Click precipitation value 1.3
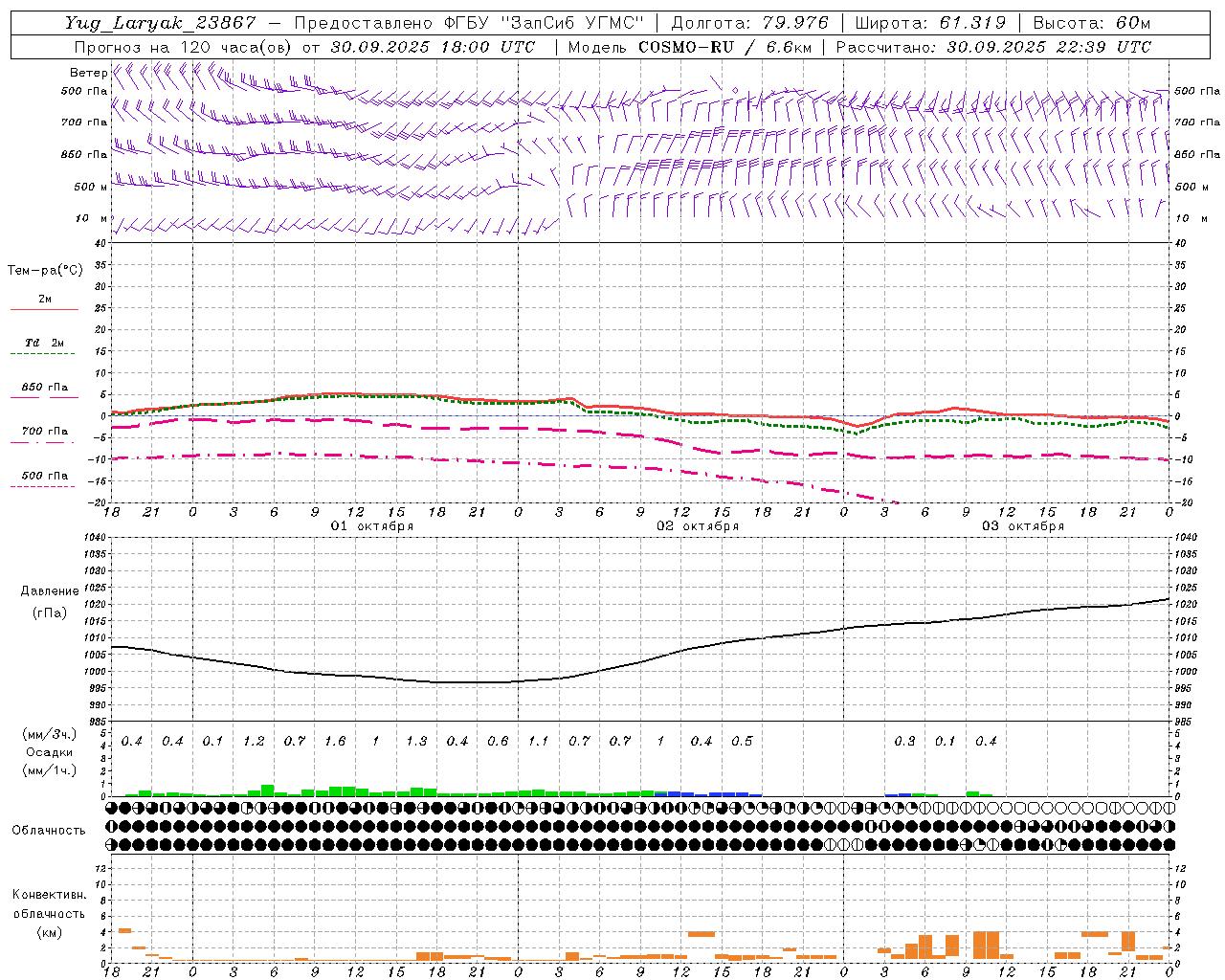Screen dimensions: 1225x980 point(416,742)
